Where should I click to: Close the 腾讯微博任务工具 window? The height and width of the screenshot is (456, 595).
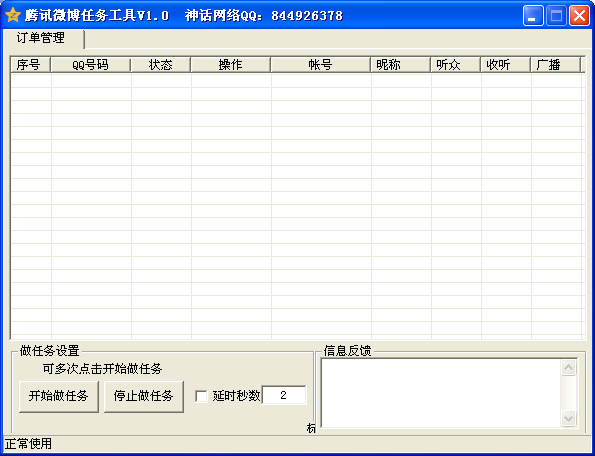[579, 16]
